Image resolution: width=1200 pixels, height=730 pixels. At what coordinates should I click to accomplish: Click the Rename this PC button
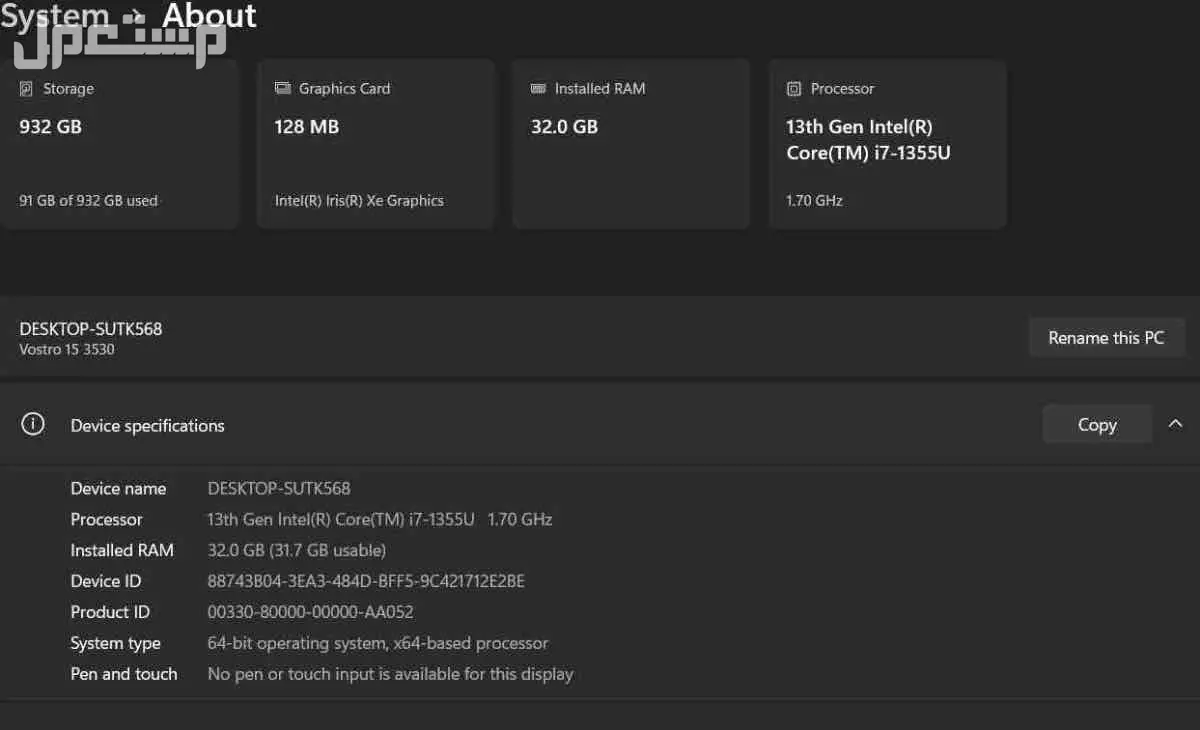click(x=1106, y=337)
